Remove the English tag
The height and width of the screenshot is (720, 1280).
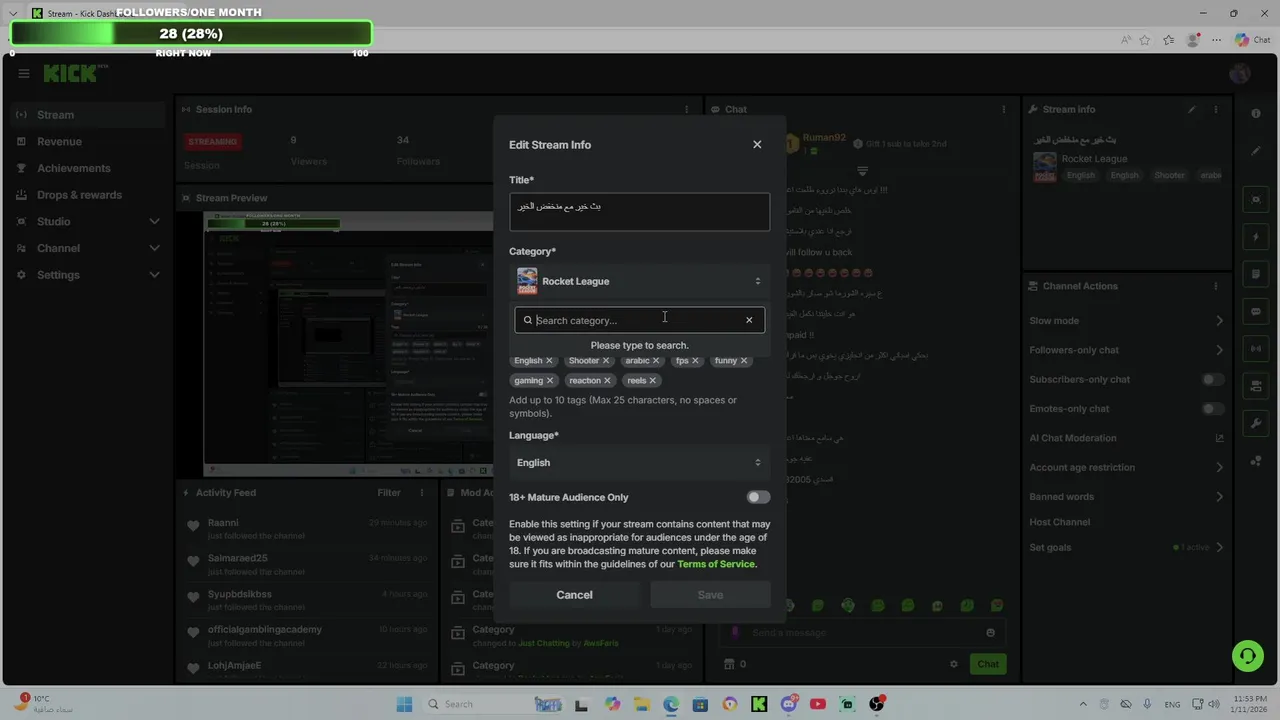tap(549, 361)
